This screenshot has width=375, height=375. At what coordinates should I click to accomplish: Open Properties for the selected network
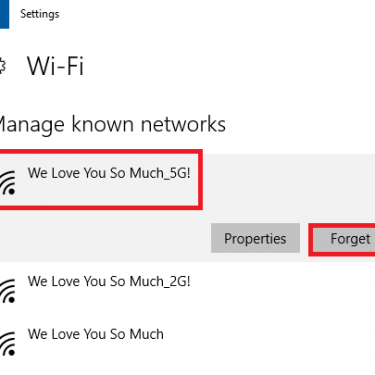(x=255, y=238)
